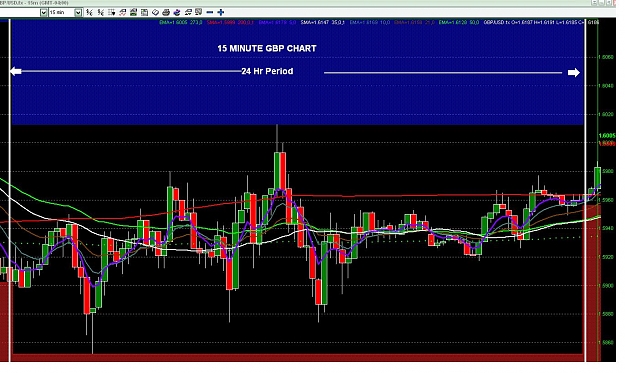Click the GBP/USD OHLC readout text

(541, 22)
